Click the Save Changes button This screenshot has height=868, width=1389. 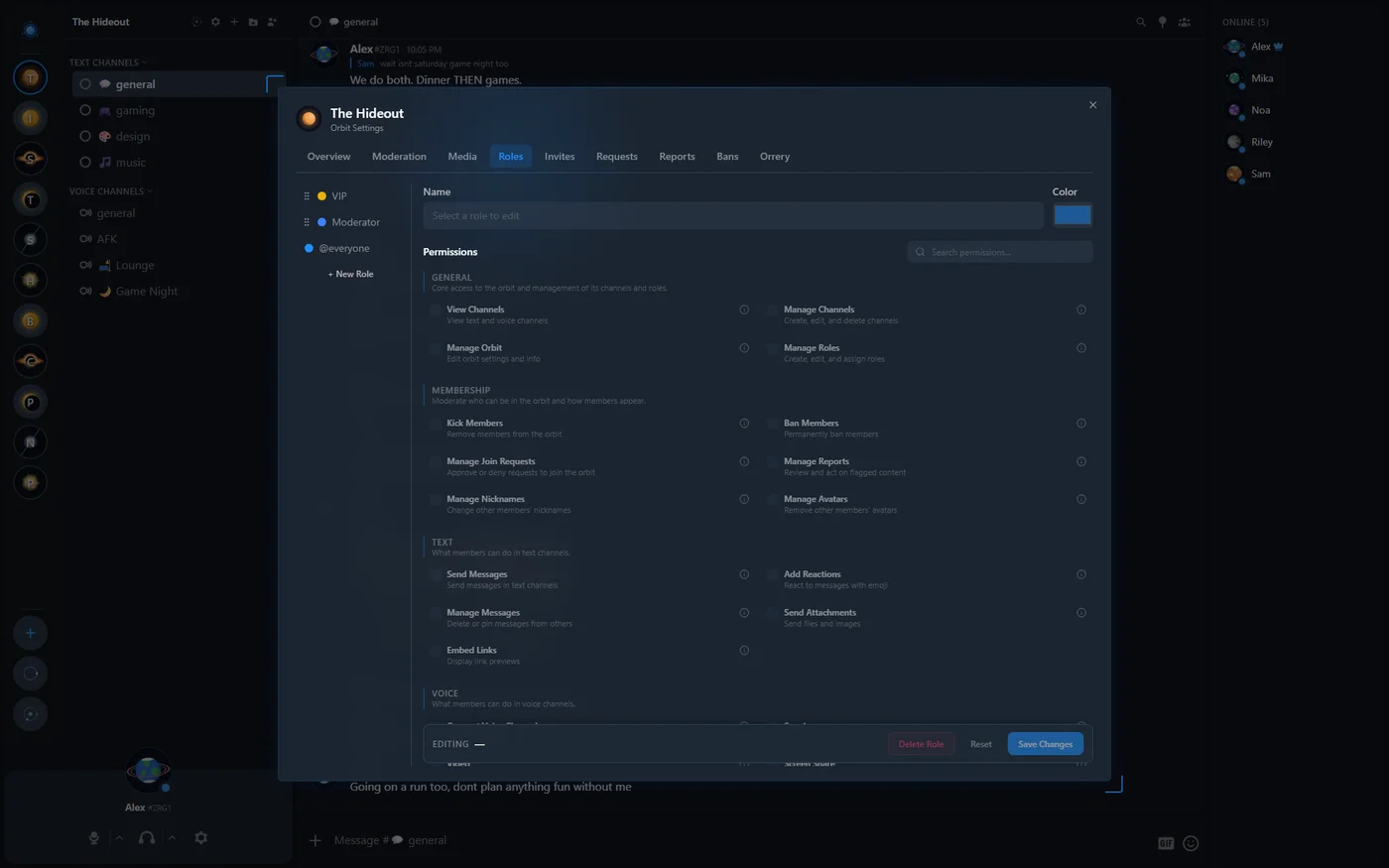(x=1045, y=744)
